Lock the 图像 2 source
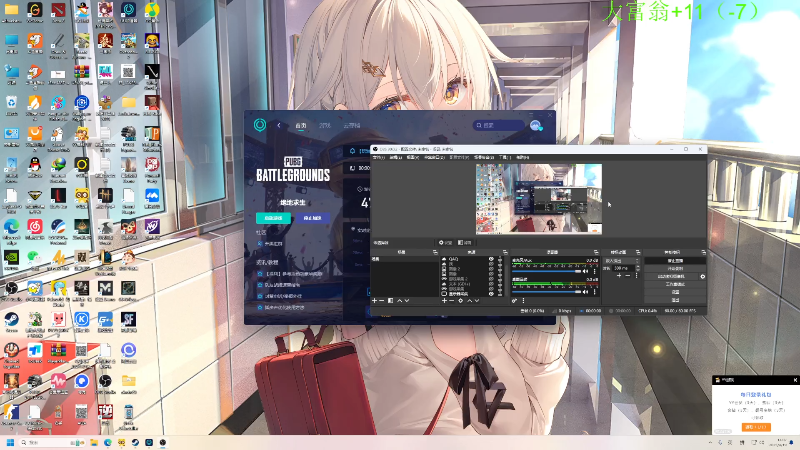 pyautogui.click(x=499, y=268)
